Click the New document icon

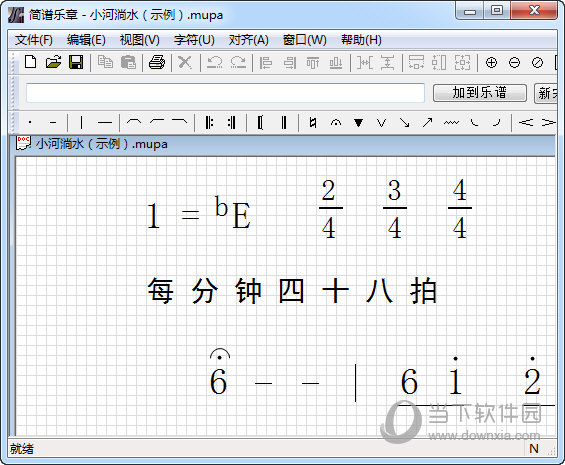(x=30, y=62)
